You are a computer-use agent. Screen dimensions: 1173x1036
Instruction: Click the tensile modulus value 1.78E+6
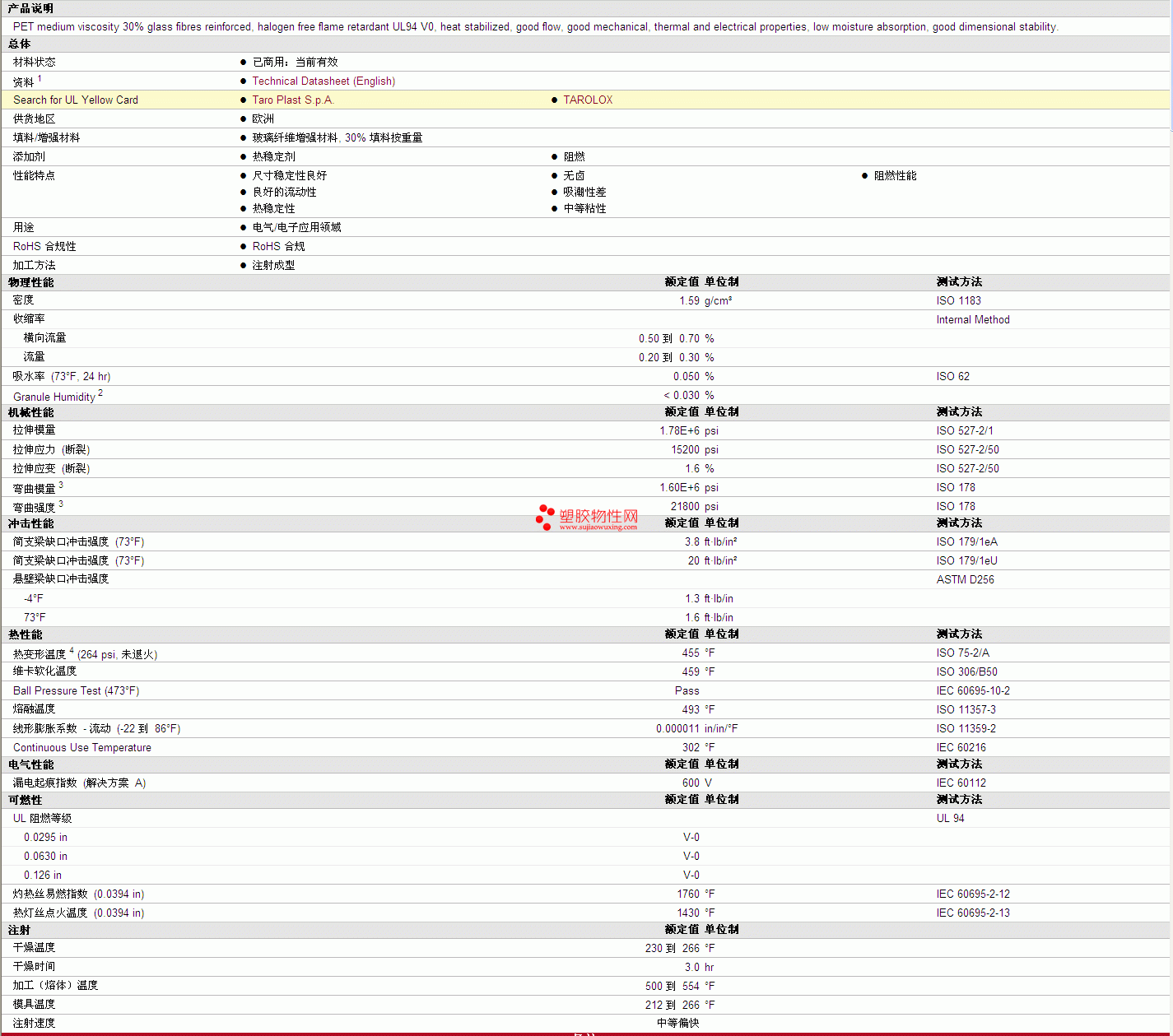679,430
